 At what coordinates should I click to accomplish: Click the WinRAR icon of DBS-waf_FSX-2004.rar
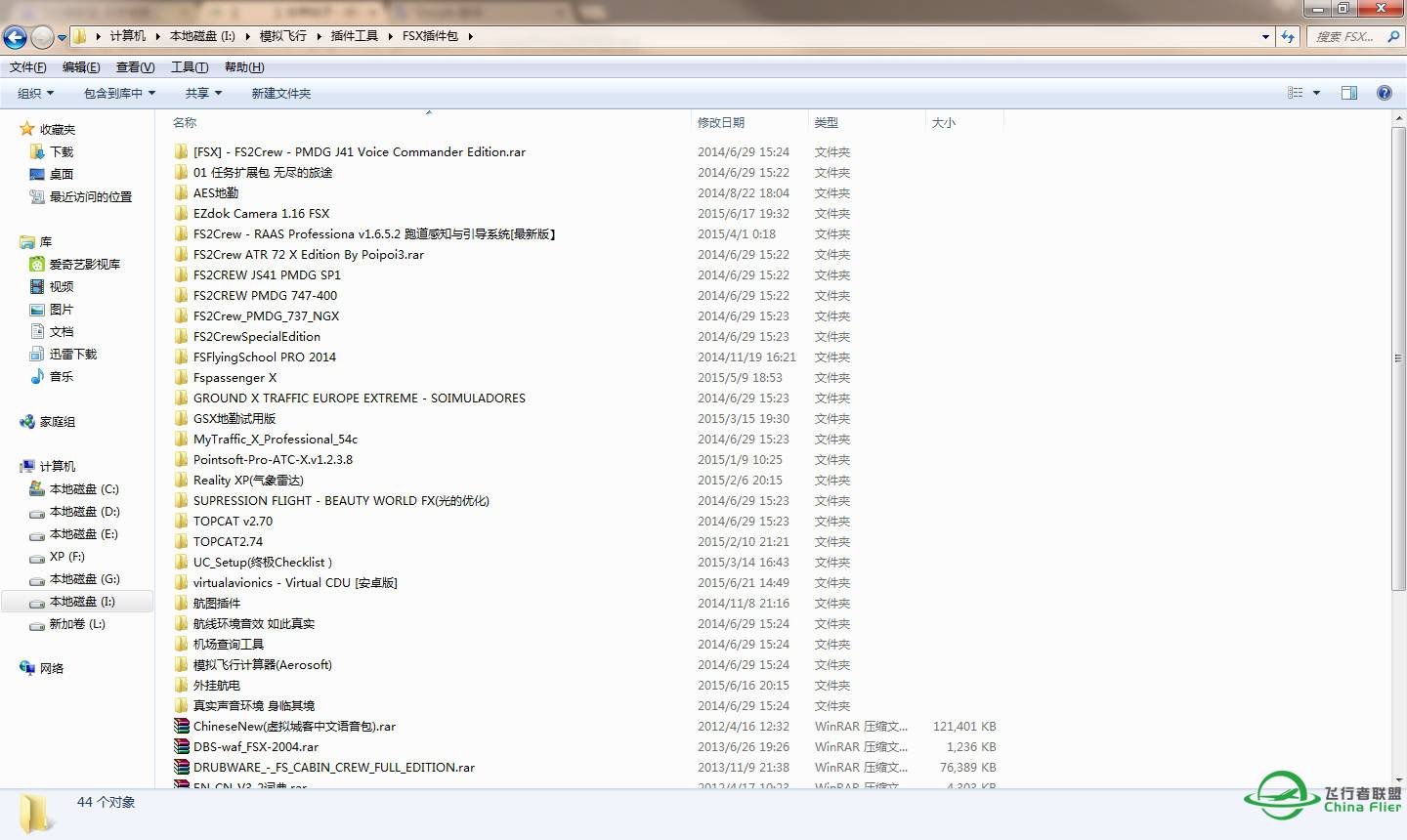(x=181, y=746)
